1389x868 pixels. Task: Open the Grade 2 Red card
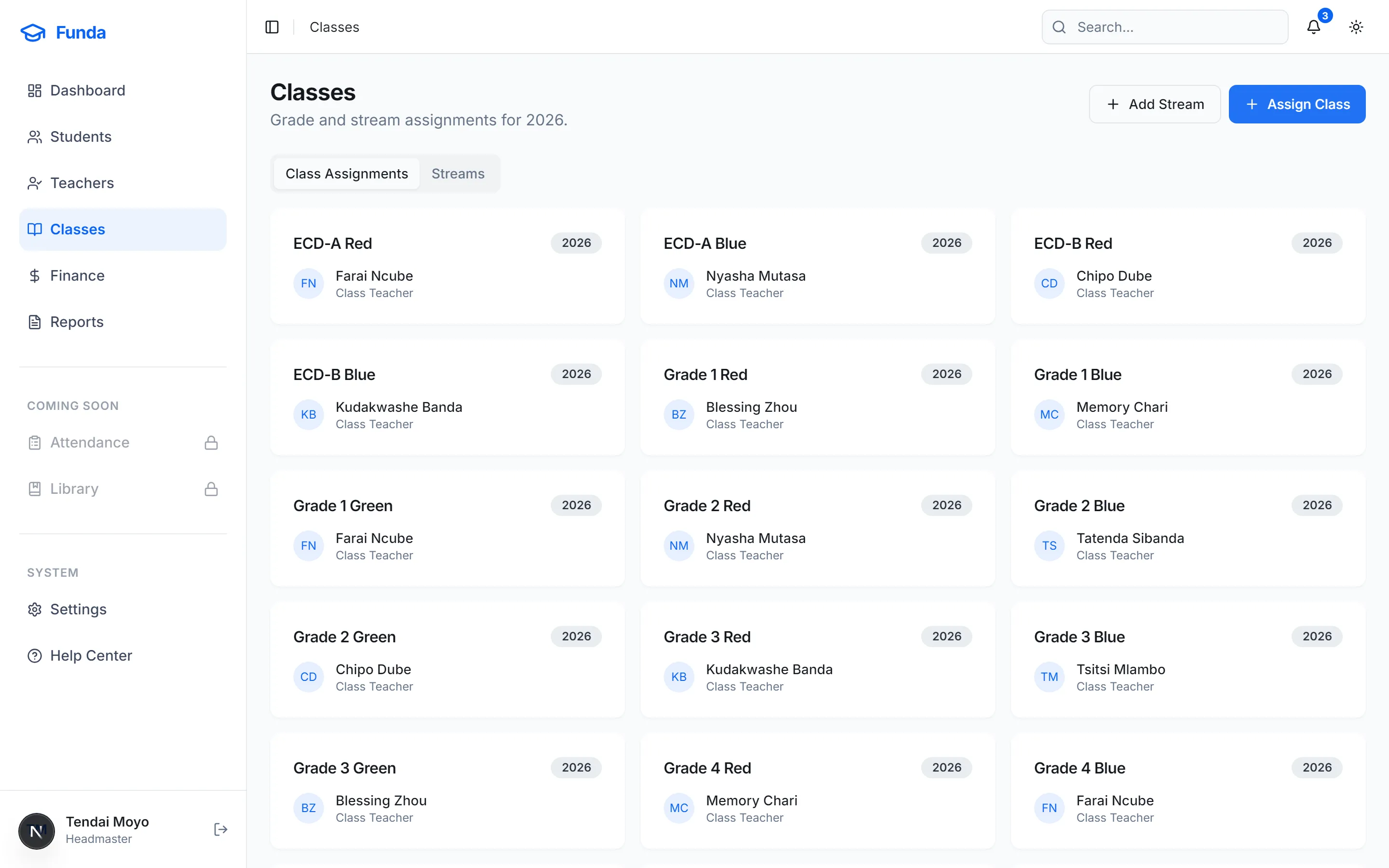coord(818,529)
